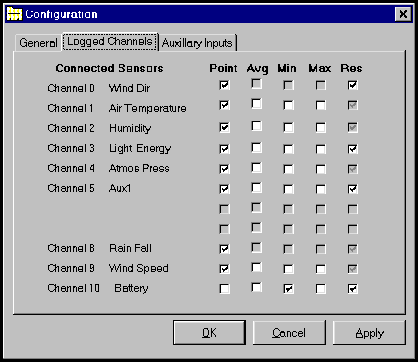Click the Connected Sensors heading
This screenshot has height=362, width=418.
pyautogui.click(x=109, y=68)
